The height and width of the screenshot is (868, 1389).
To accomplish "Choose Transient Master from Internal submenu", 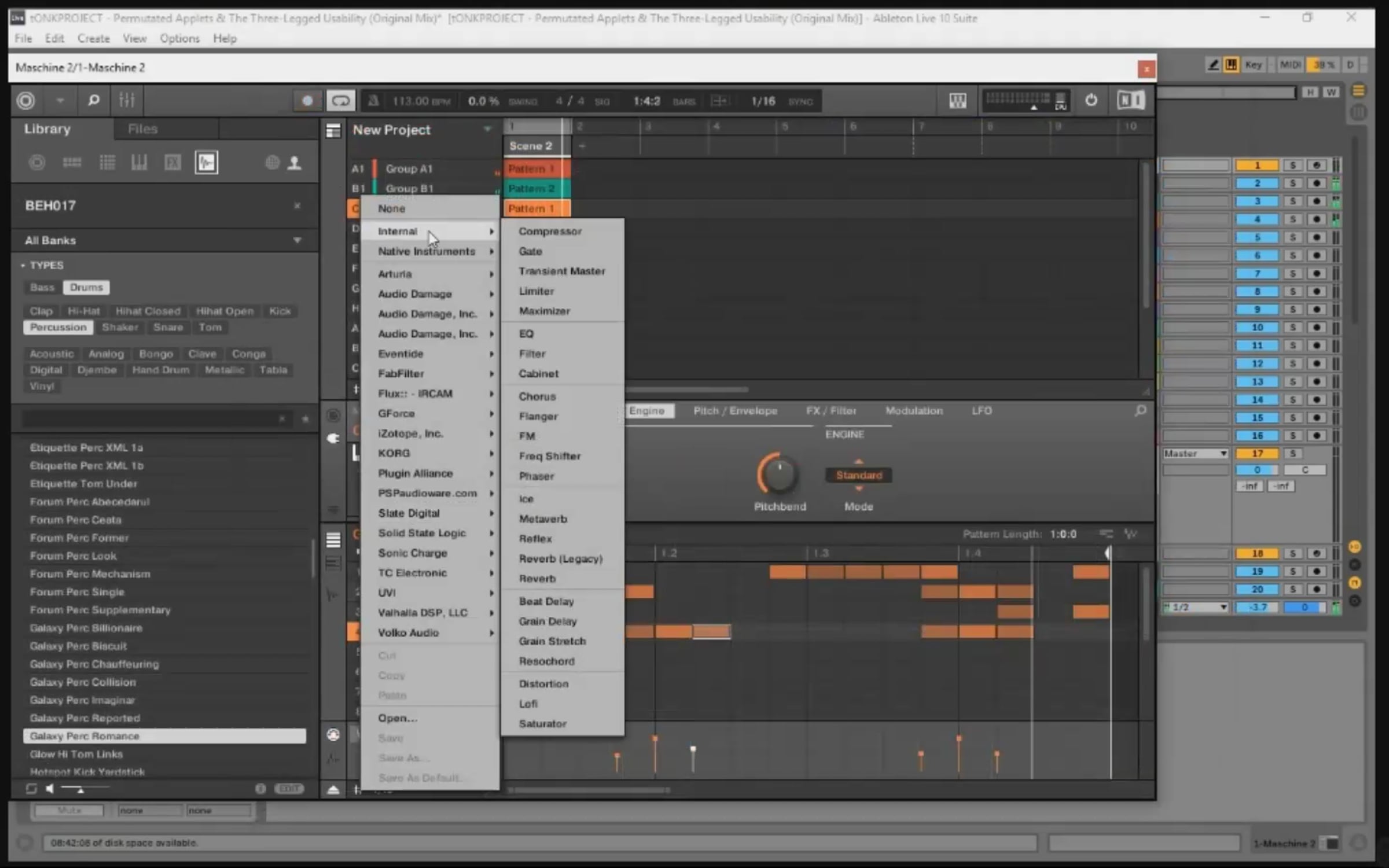I will [561, 271].
